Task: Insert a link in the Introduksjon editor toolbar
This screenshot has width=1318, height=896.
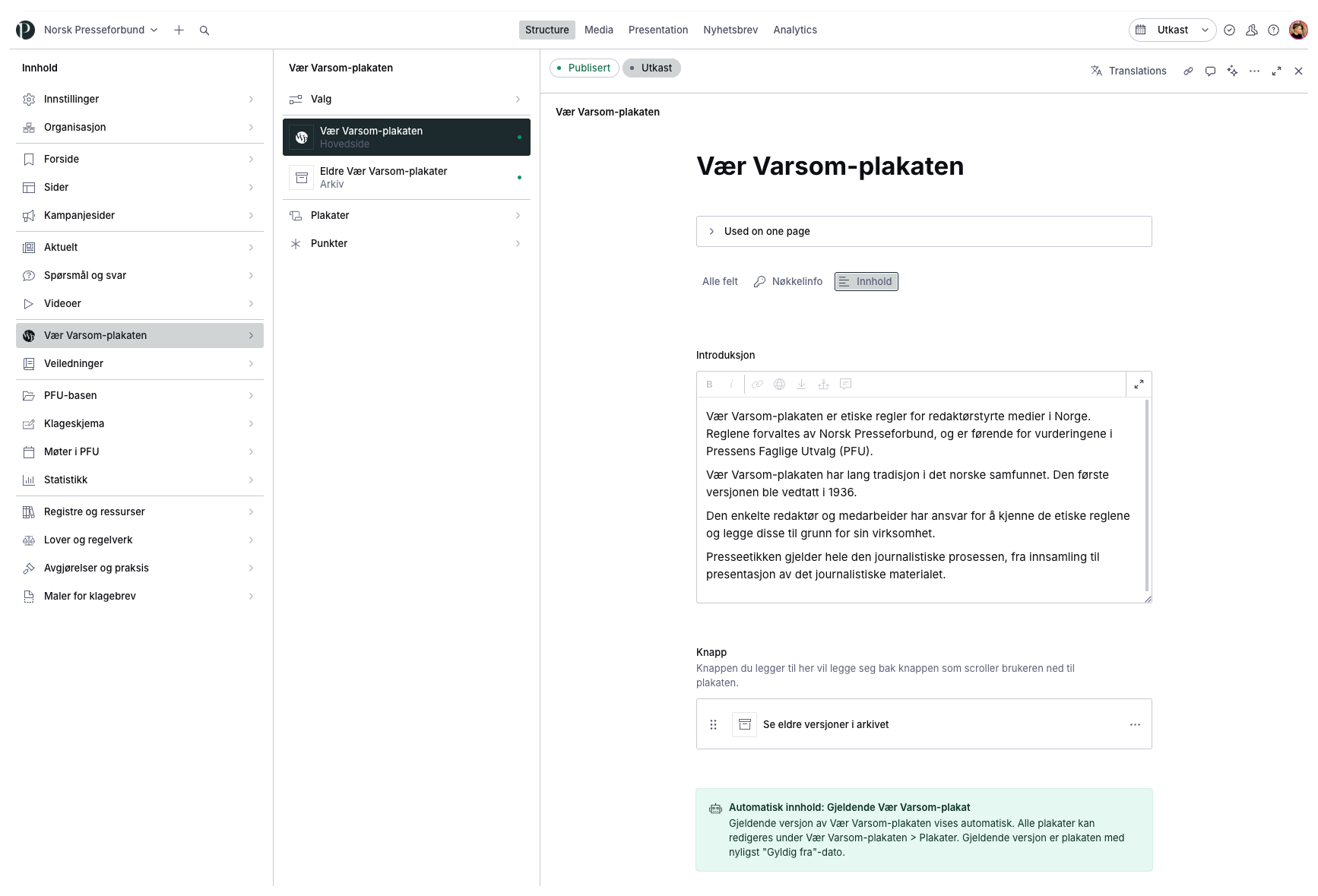Action: pyautogui.click(x=757, y=385)
